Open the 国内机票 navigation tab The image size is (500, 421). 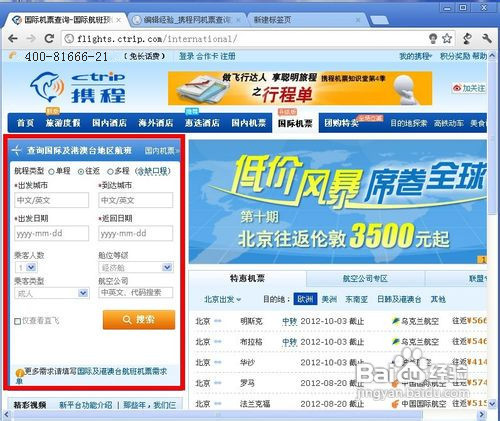249,123
